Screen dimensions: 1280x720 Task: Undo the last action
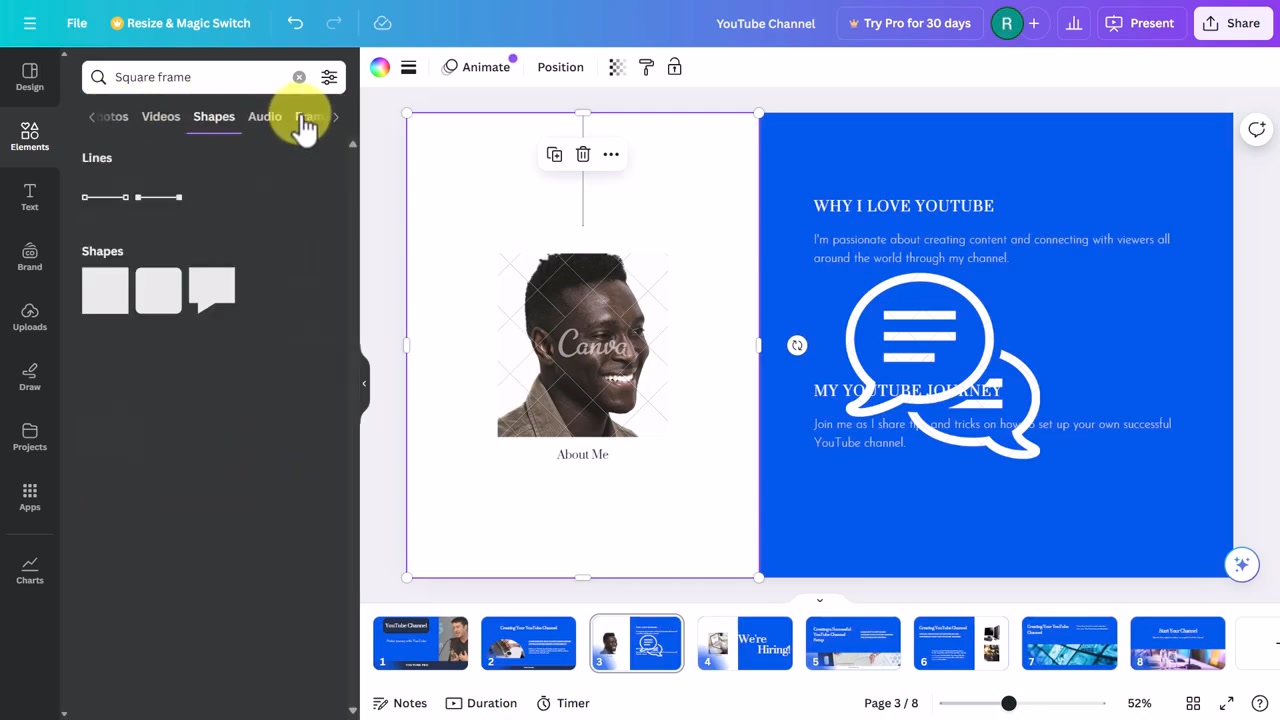295,23
